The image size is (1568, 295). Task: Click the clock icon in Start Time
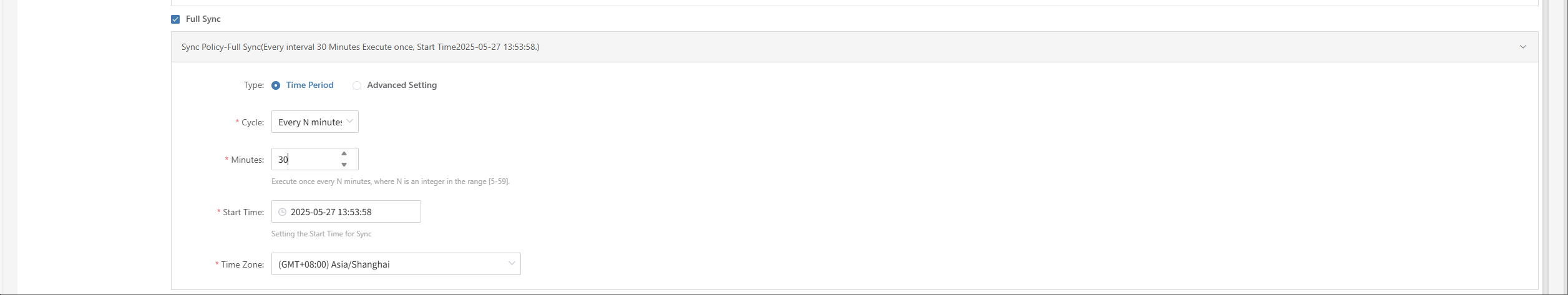pos(282,212)
